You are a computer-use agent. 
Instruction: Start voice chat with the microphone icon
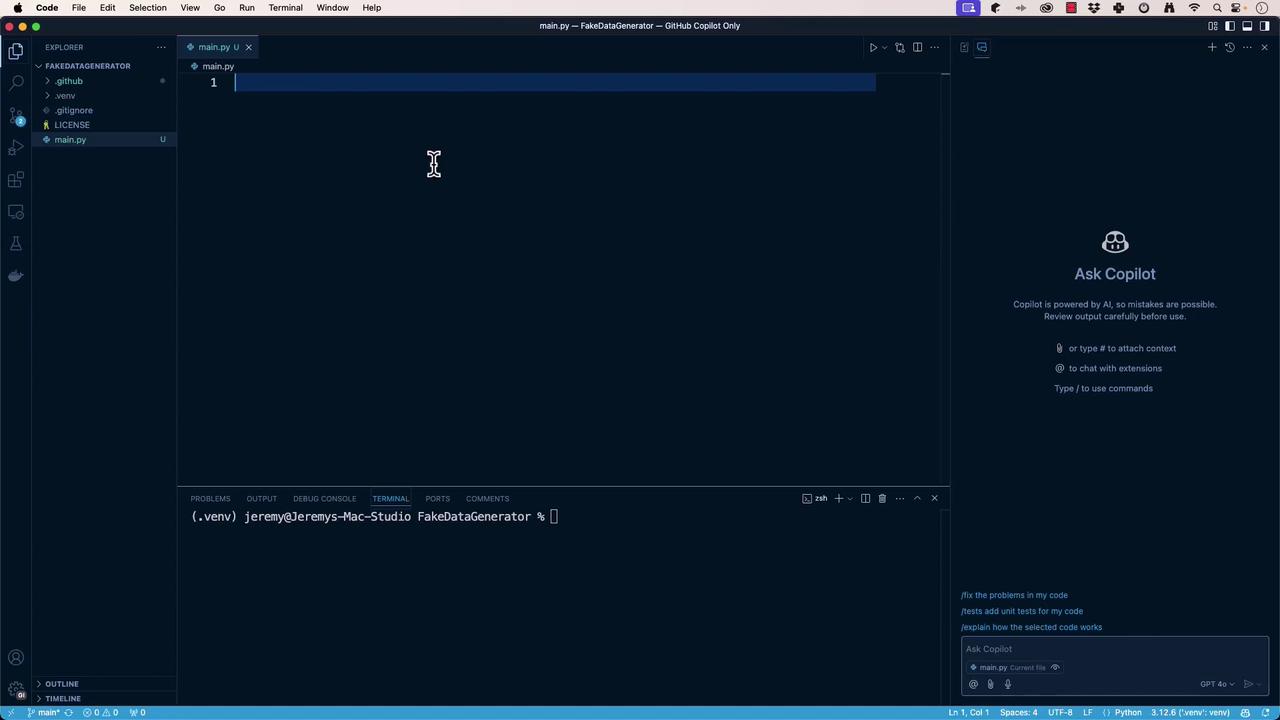1008,684
